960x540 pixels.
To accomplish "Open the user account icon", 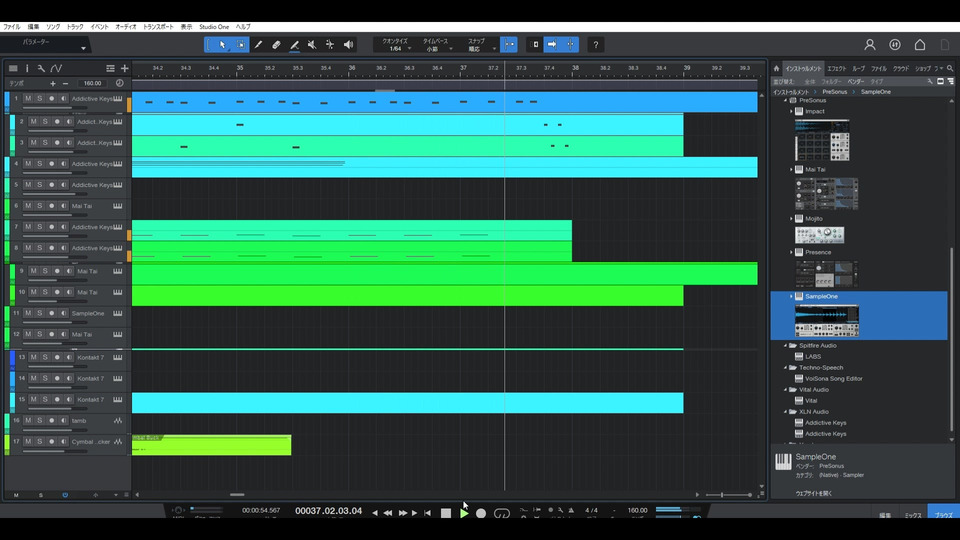I will click(x=869, y=45).
